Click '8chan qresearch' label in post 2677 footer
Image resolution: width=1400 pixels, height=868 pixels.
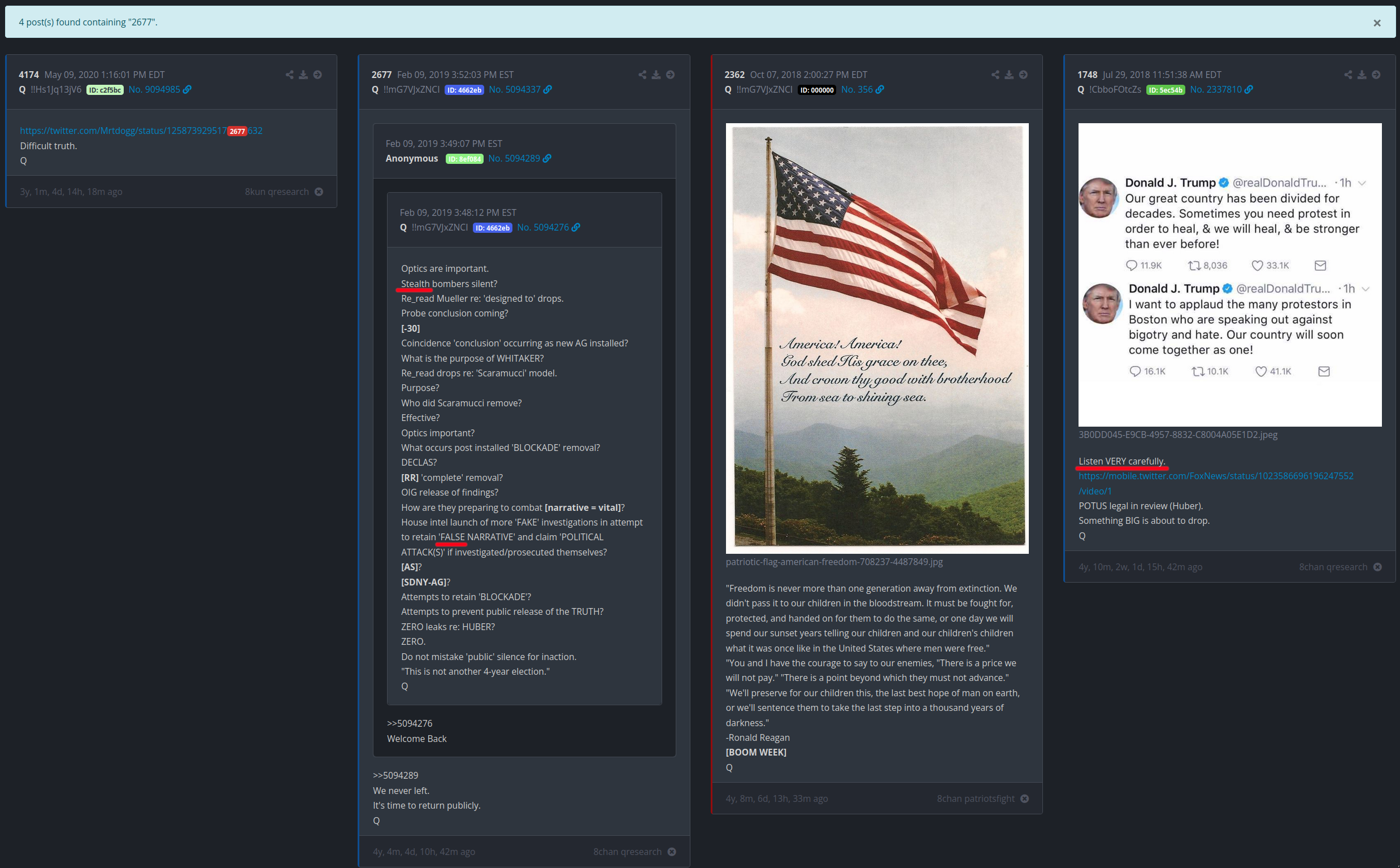(627, 852)
